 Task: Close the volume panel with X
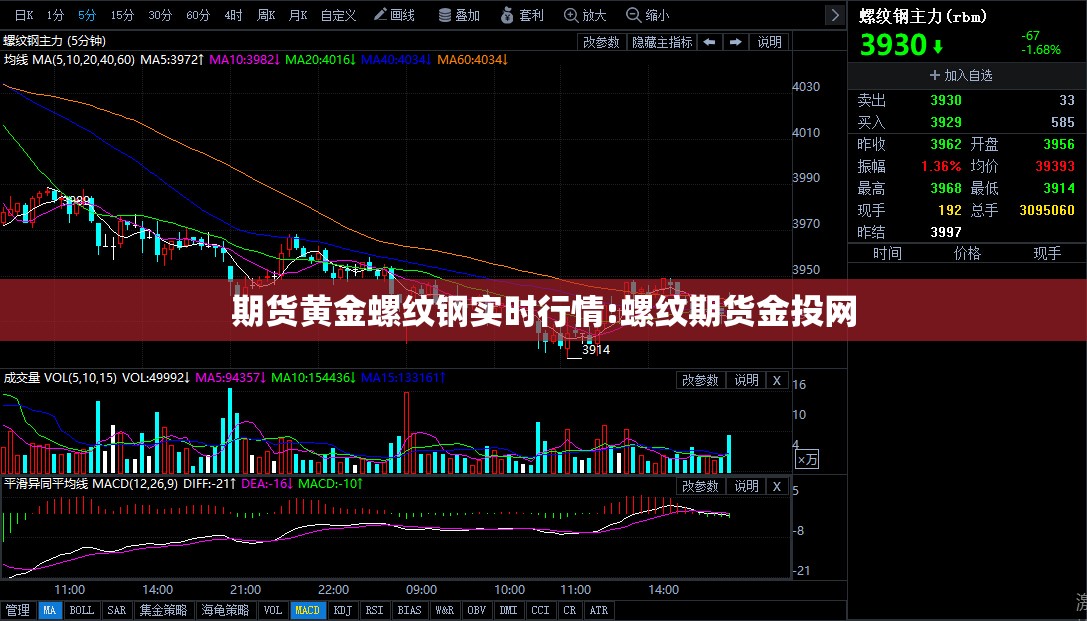[x=777, y=381]
